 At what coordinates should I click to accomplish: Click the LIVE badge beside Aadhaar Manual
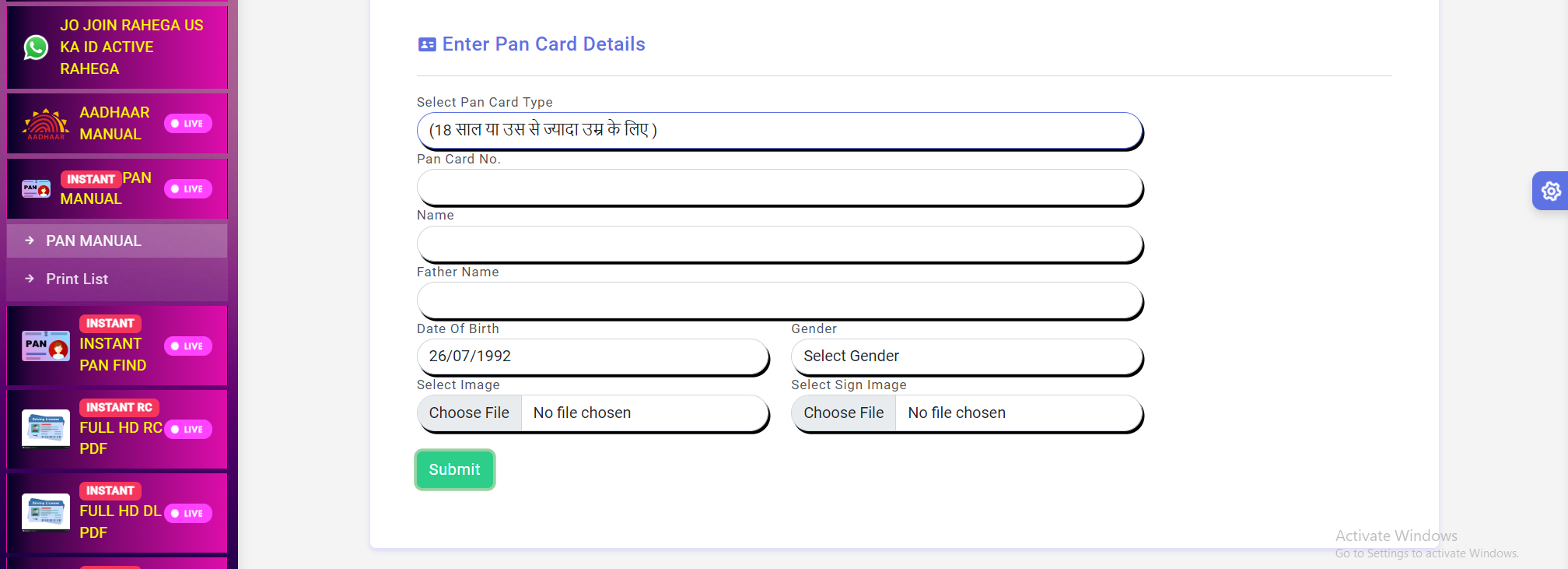coord(187,124)
